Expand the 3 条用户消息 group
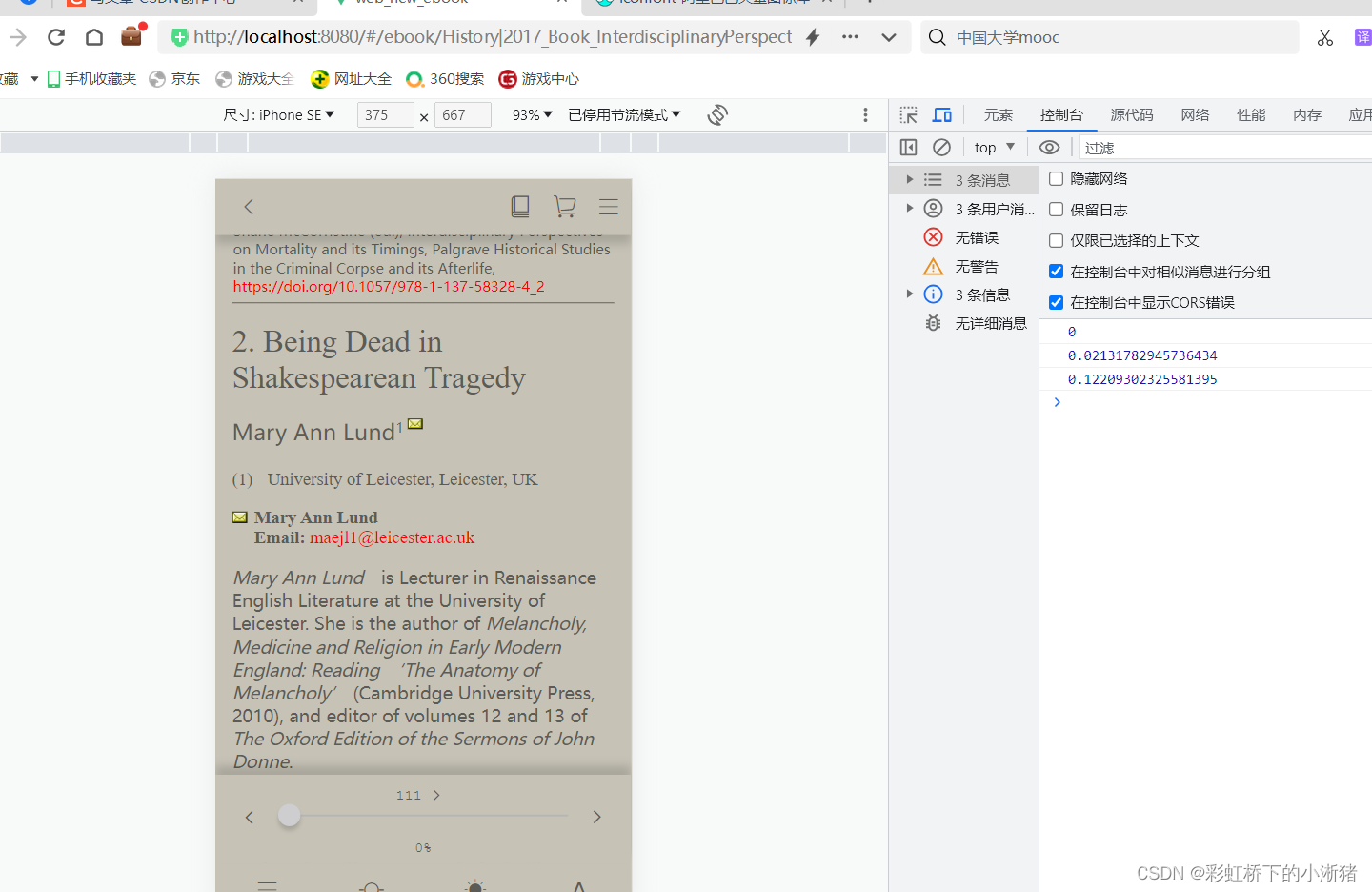The width and height of the screenshot is (1372, 892). pyautogui.click(x=910, y=208)
